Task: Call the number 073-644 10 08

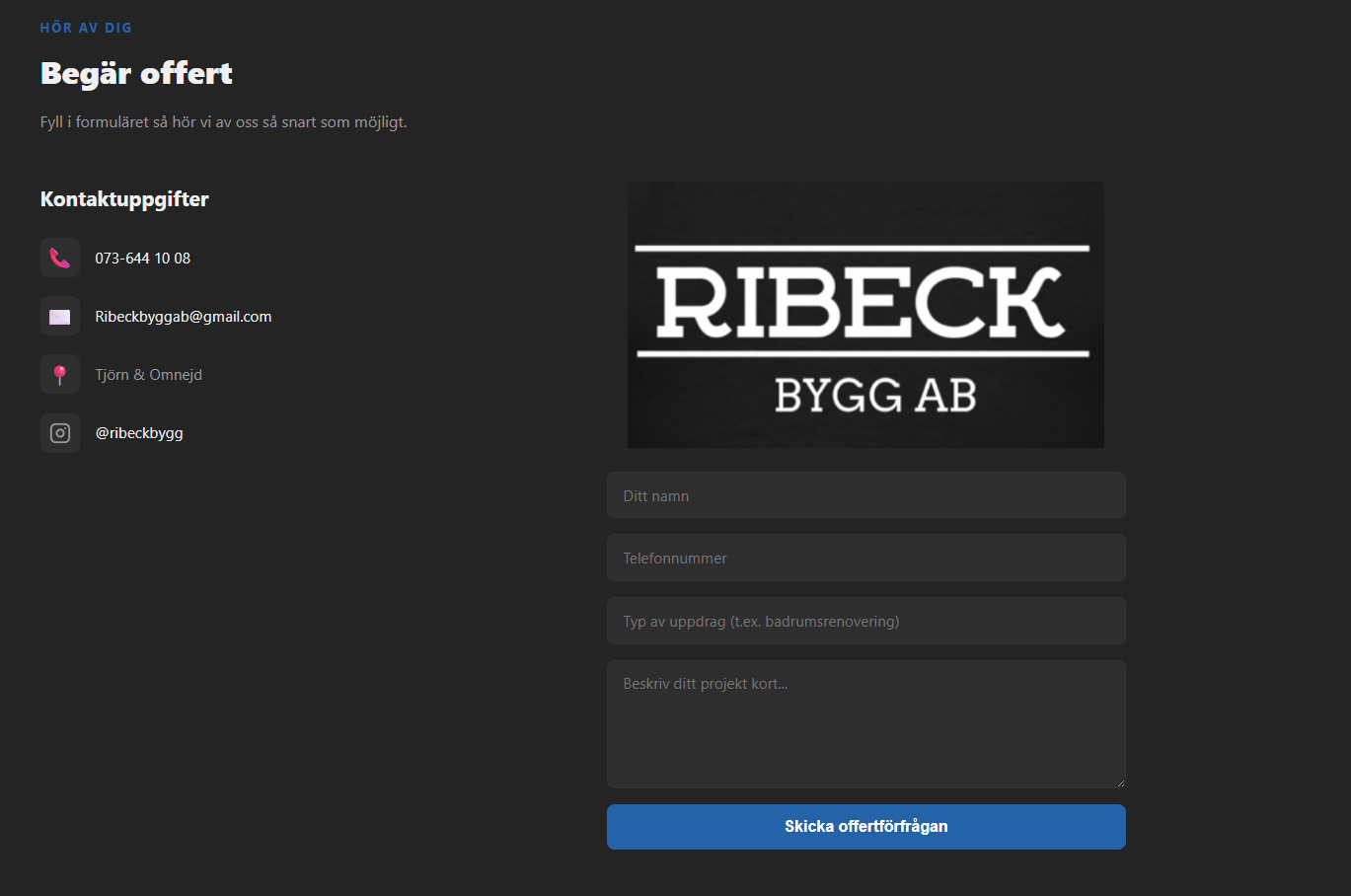Action: 143,259
